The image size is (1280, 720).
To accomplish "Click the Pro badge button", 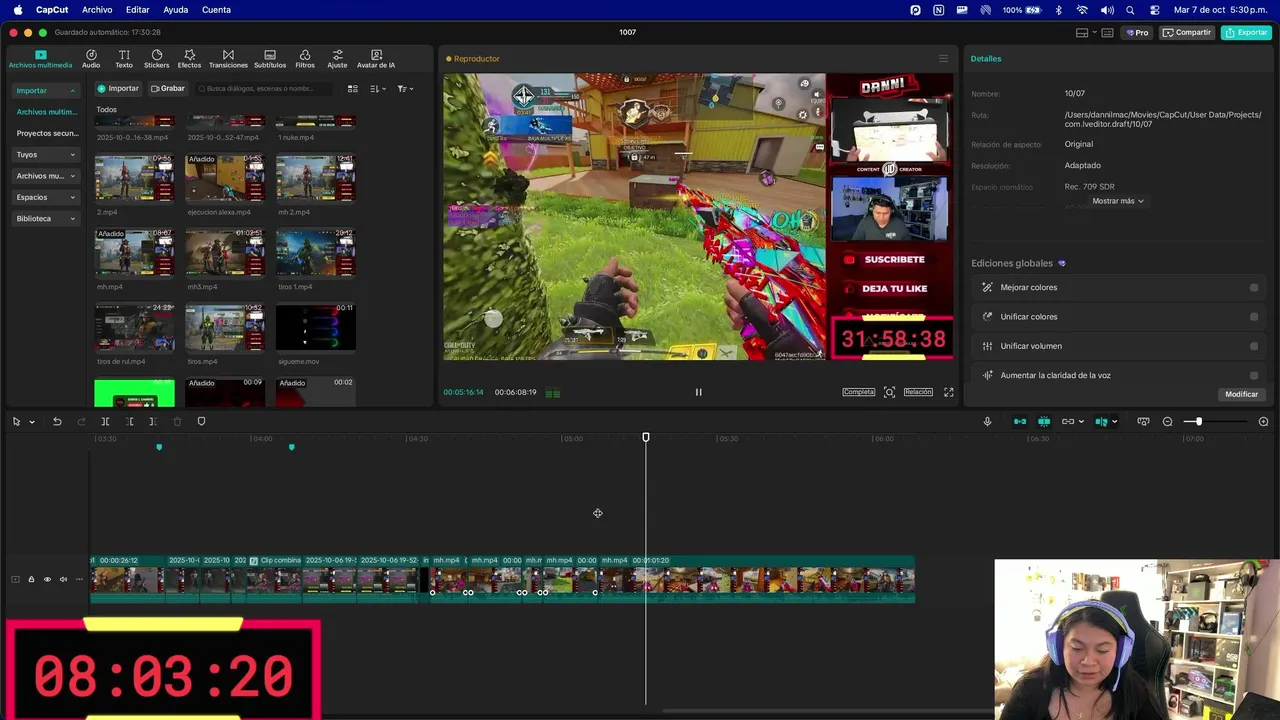I will pos(1138,32).
